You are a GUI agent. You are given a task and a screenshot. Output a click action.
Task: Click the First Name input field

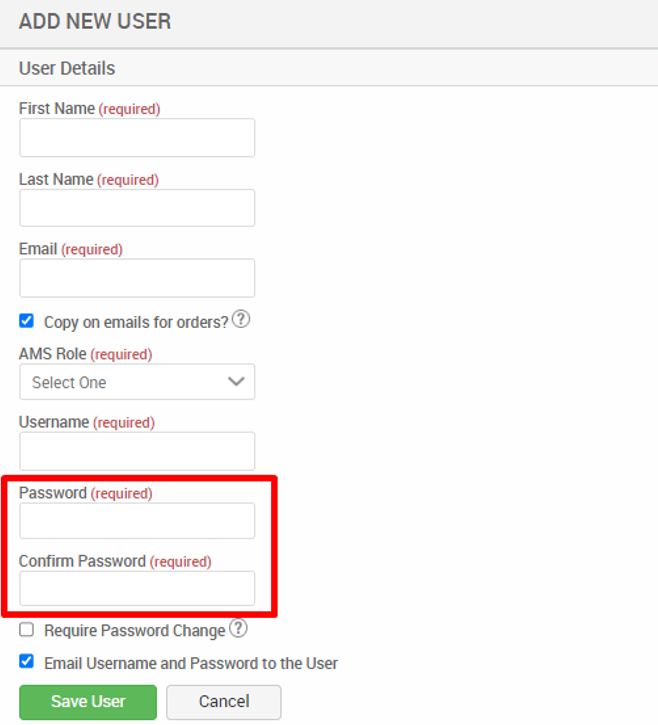137,137
